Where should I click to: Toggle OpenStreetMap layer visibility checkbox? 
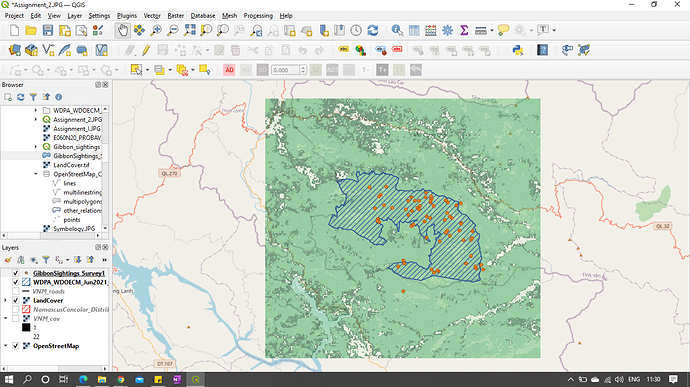(16, 346)
